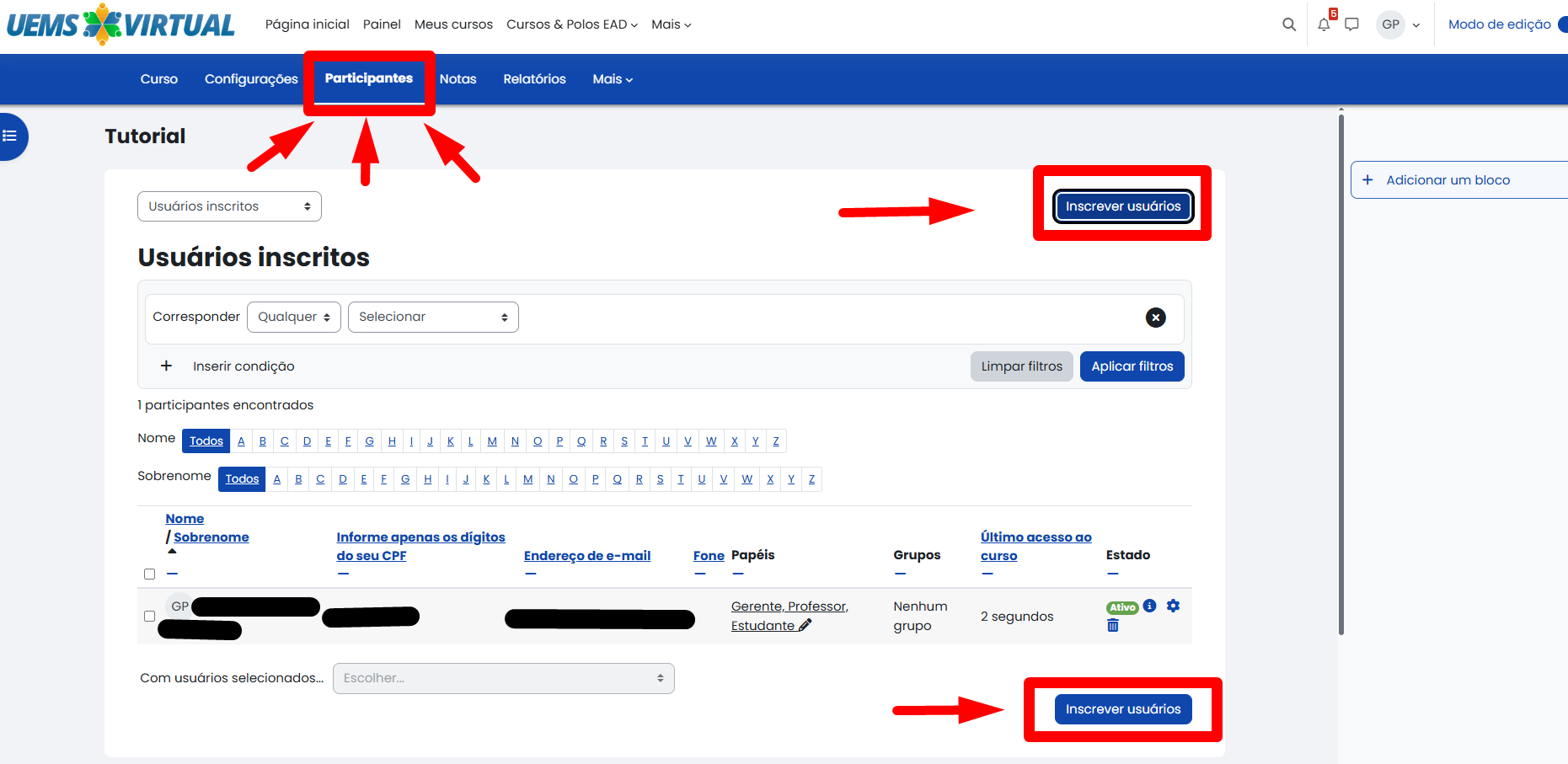Screen dimensions: 1568x764
Task: Click the search magnifier icon
Action: pyautogui.click(x=1288, y=24)
